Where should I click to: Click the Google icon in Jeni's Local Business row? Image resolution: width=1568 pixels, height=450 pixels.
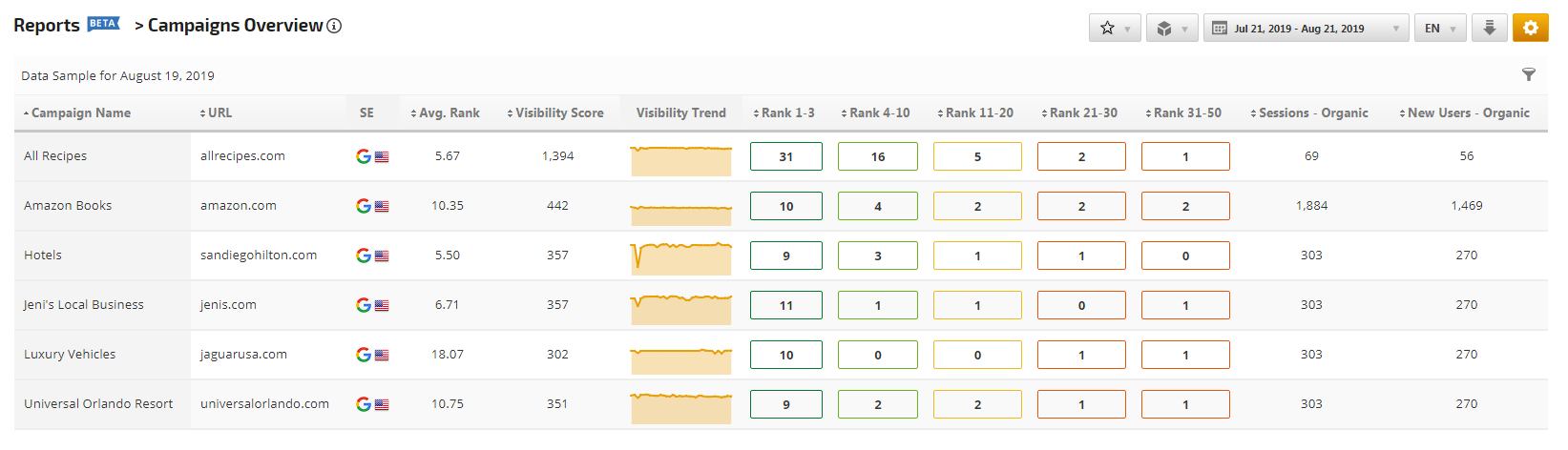364,305
